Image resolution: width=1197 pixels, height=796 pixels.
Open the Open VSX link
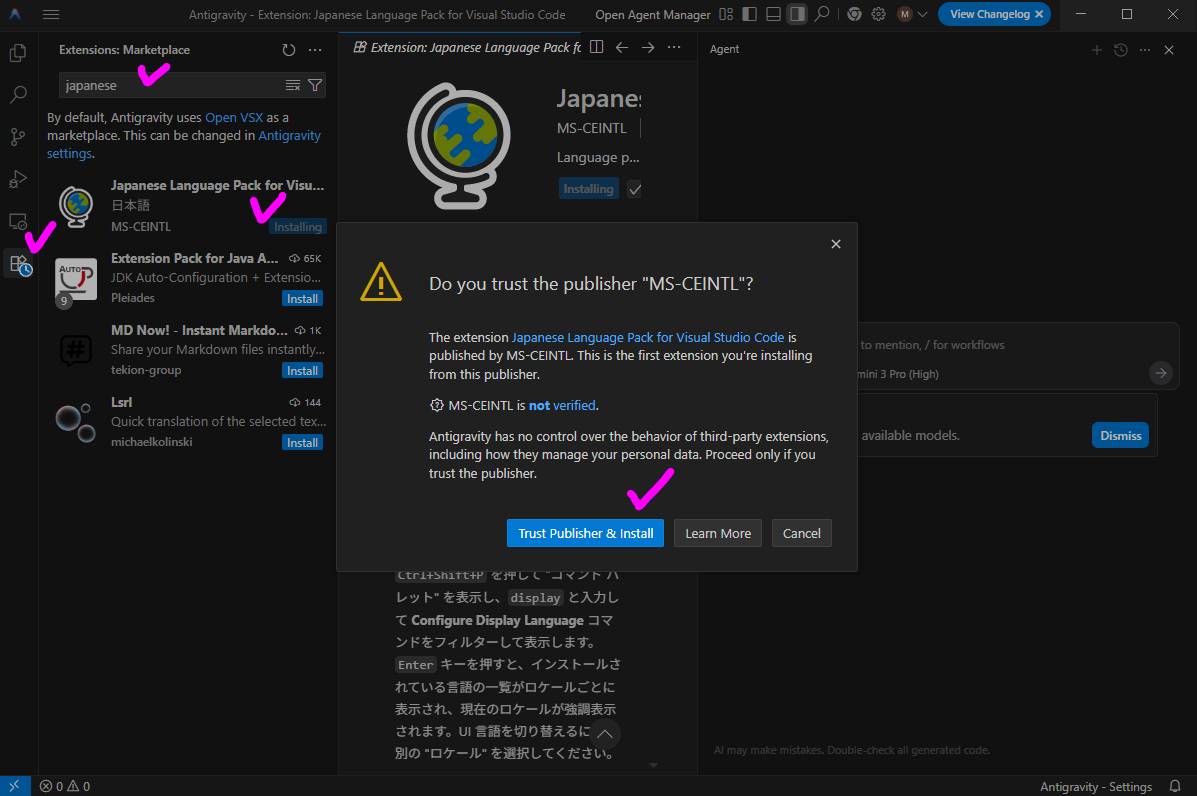tap(235, 118)
